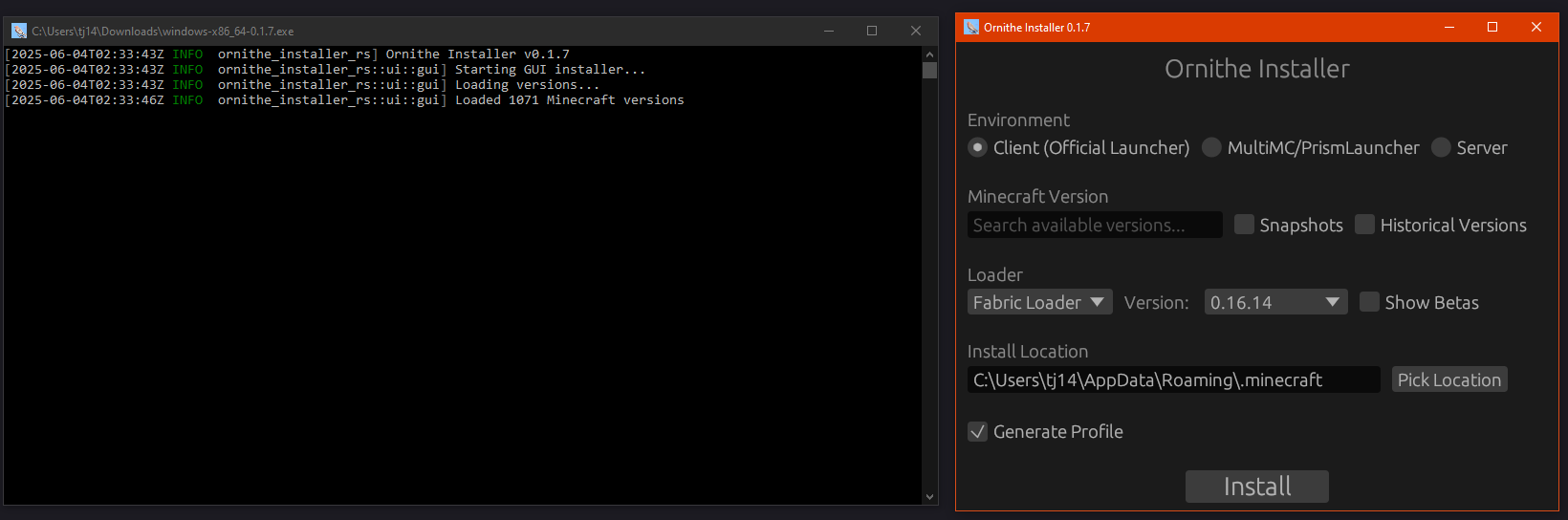Maximize the Ornithe Installer window
The width and height of the screenshot is (1568, 520).
click(x=1492, y=27)
